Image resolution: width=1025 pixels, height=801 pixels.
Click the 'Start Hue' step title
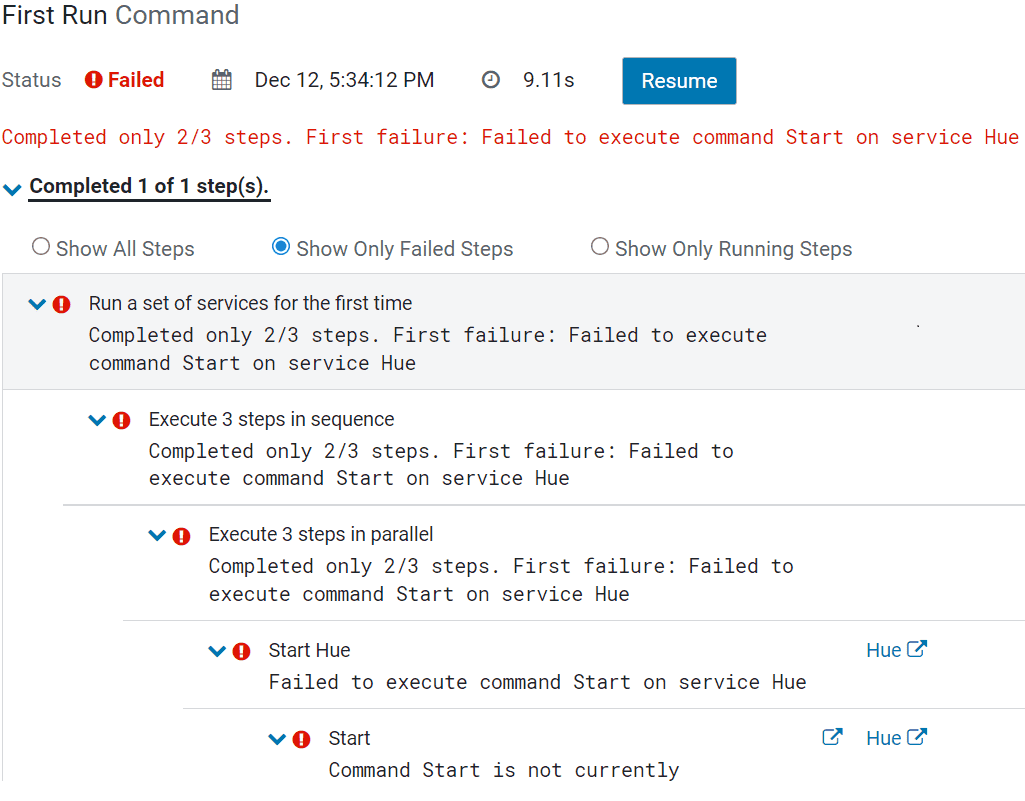[309, 651]
